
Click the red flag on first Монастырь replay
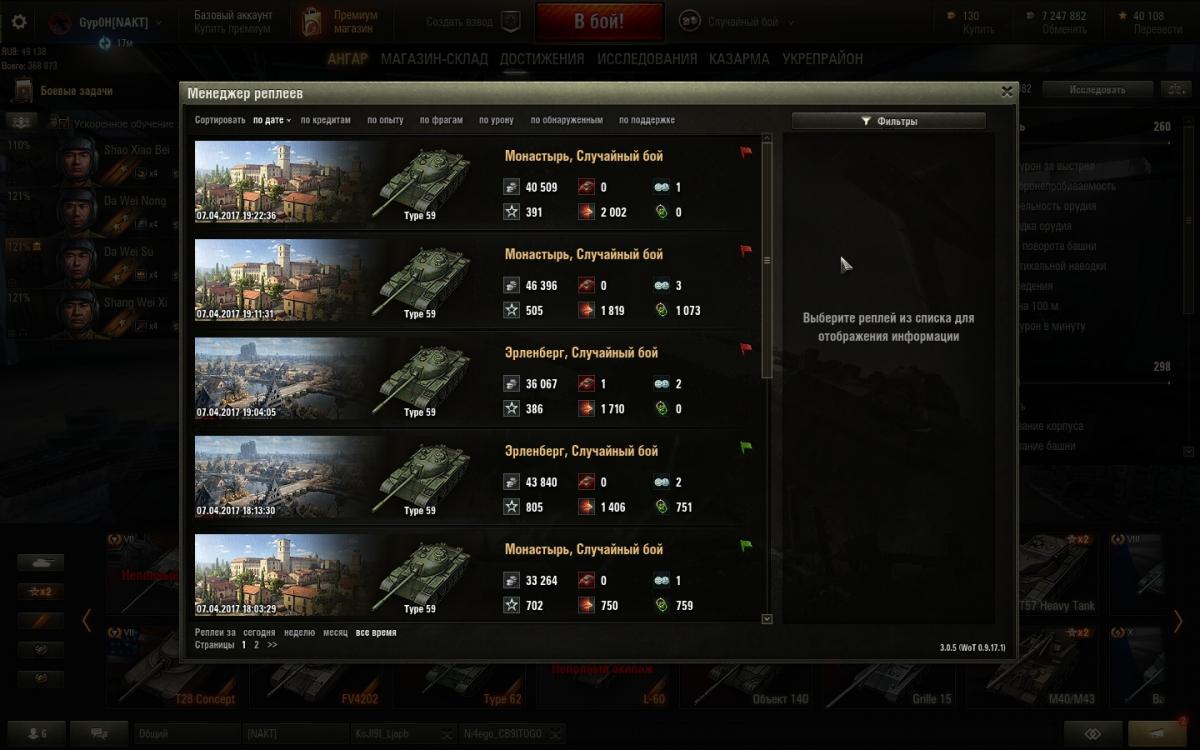click(x=745, y=153)
